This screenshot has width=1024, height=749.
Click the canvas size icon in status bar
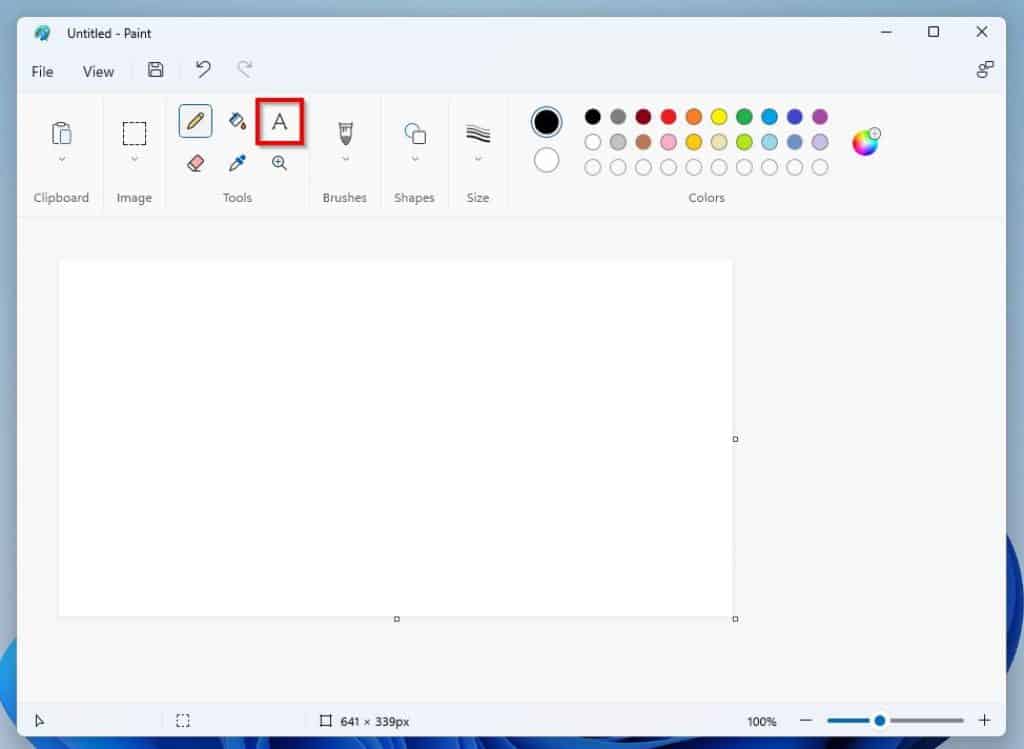tap(325, 721)
